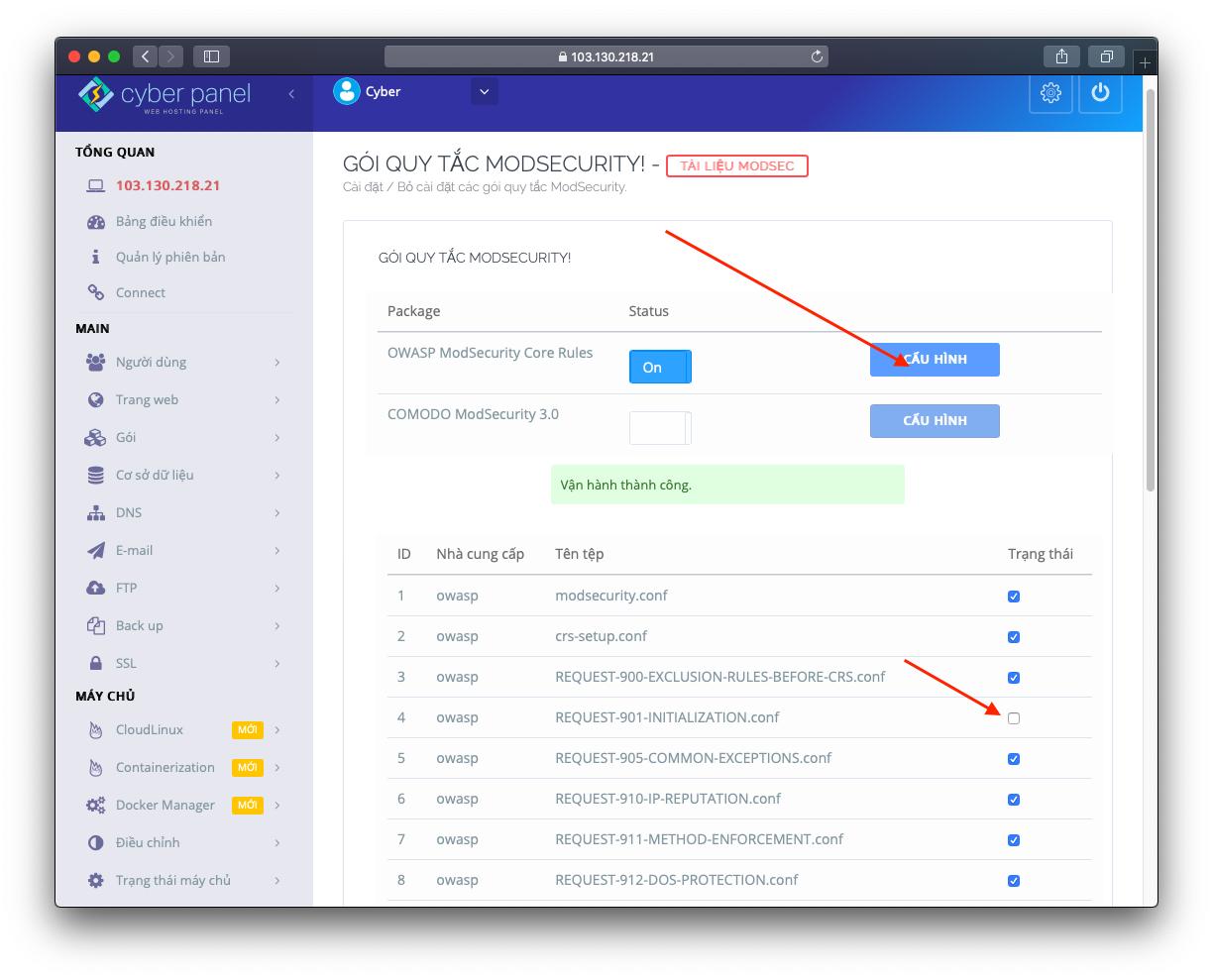The image size is (1213, 980).
Task: Click the Quản lý phiên bản info icon
Action: click(96, 257)
